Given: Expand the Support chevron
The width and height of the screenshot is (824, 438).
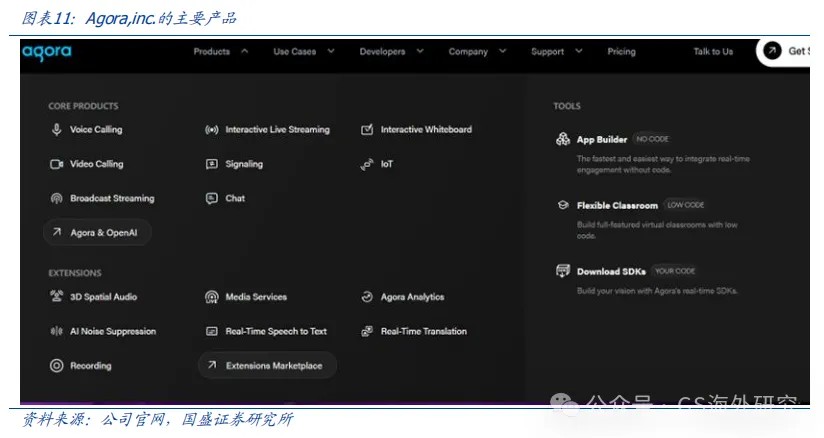Looking at the screenshot, I should 579,51.
